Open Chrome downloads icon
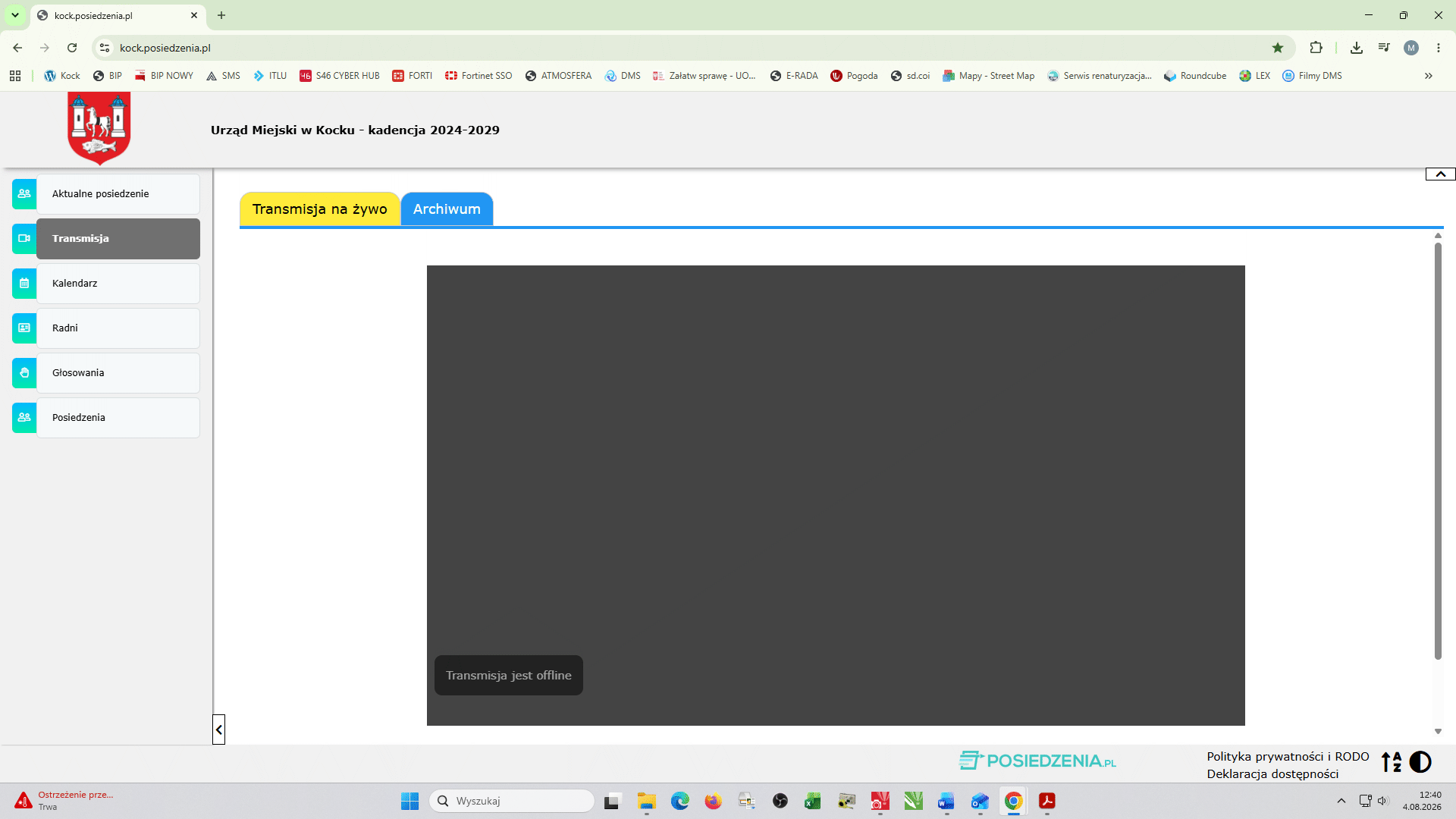Viewport: 1456px width, 819px height. 1357,48
